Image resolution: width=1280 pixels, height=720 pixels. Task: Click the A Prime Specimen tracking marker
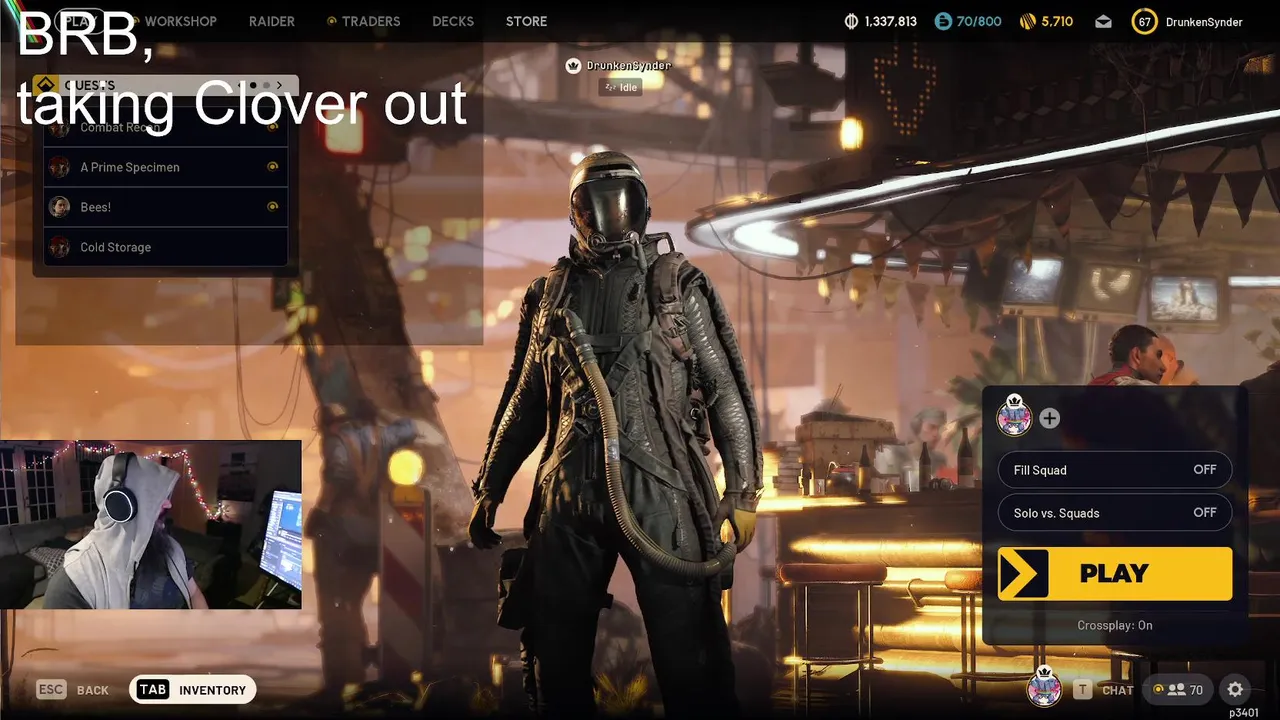(x=272, y=167)
